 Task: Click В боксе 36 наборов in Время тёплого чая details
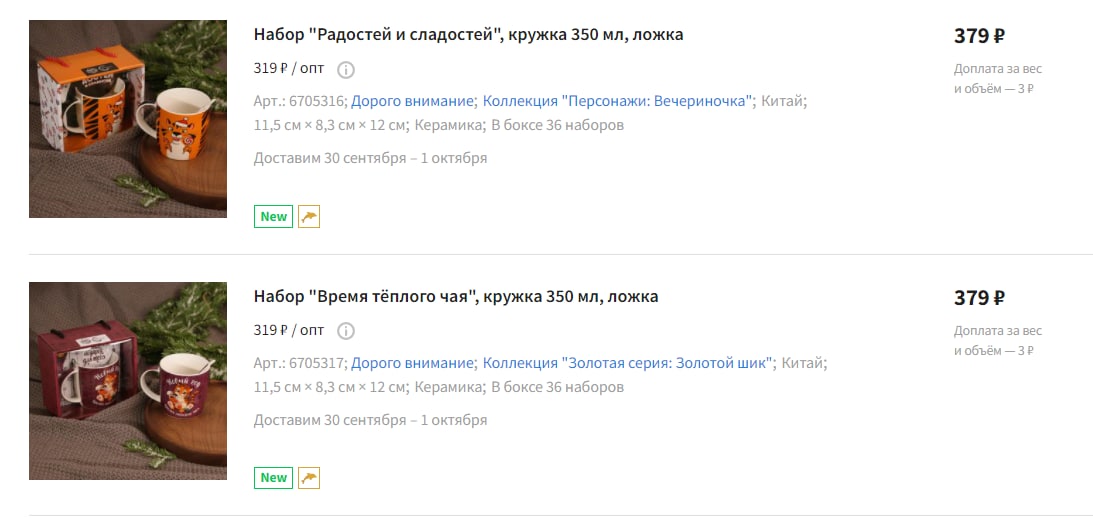[x=558, y=387]
